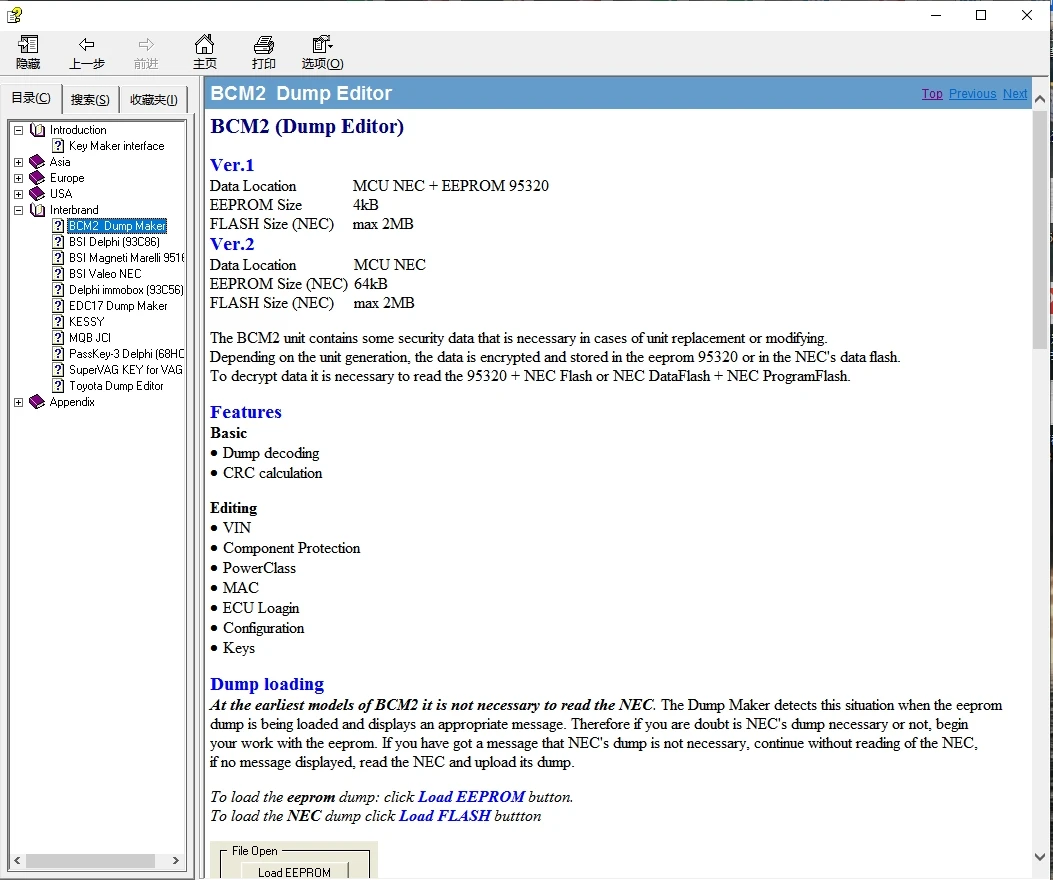Image resolution: width=1053 pixels, height=880 pixels.
Task: Click the help app icon in title bar
Action: (x=15, y=15)
